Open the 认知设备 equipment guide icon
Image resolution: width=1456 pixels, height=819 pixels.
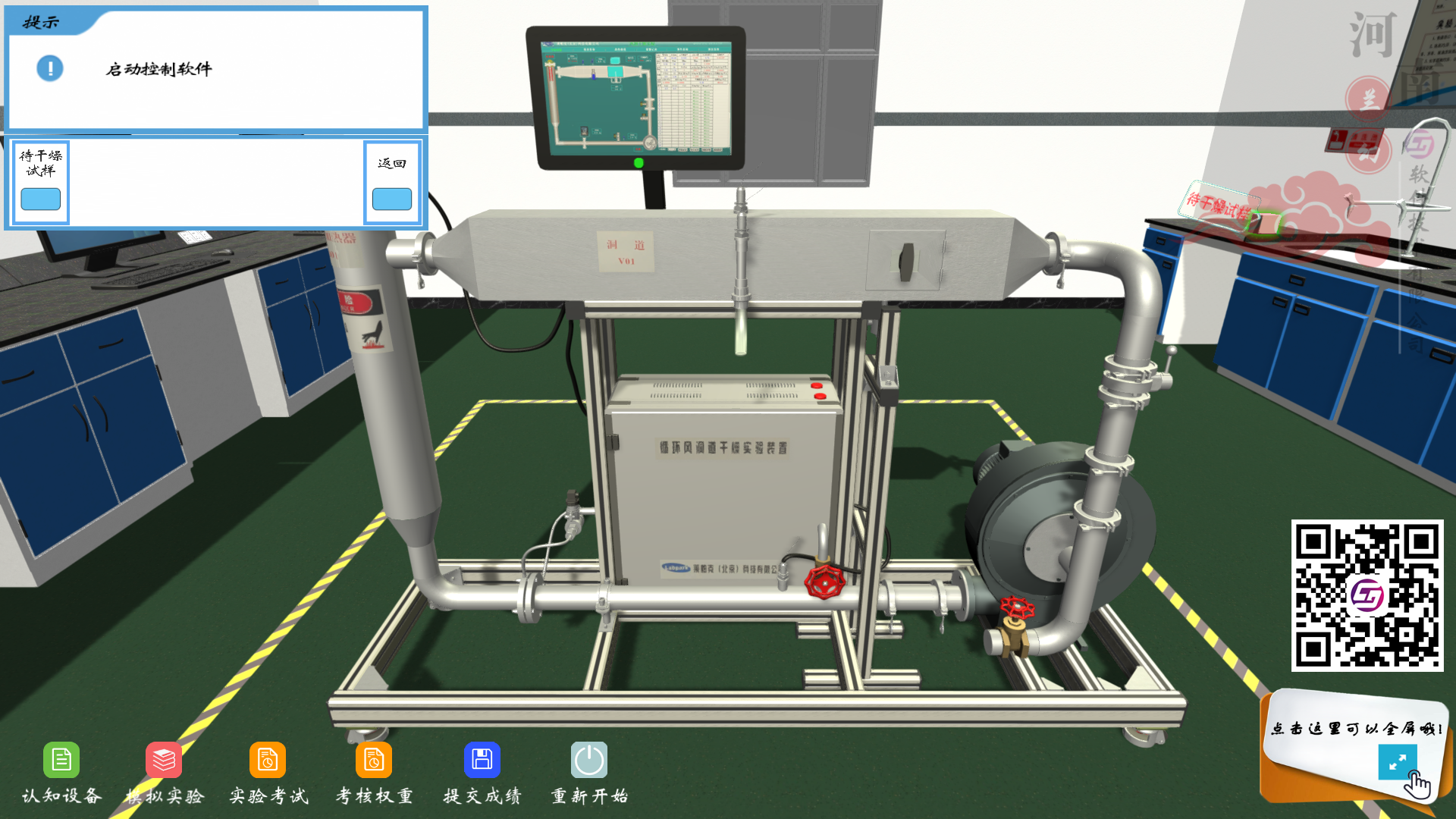[x=61, y=760]
